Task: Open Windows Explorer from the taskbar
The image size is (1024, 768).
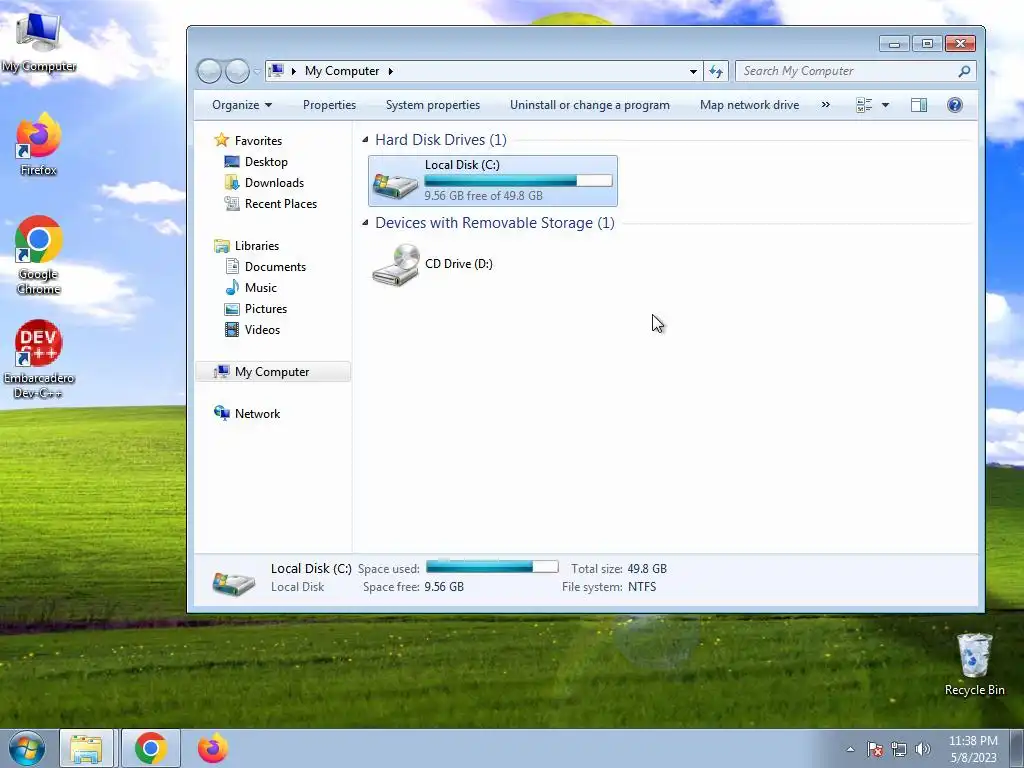Action: pos(86,748)
